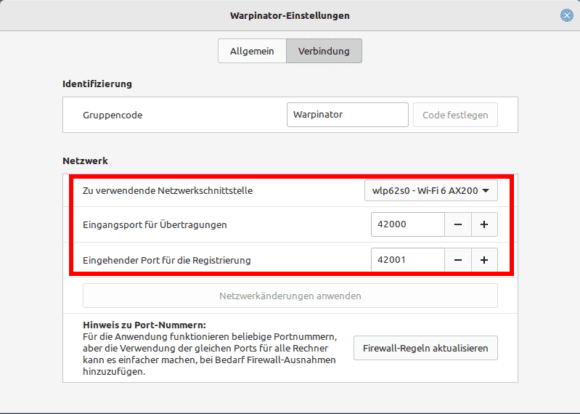This screenshot has width=580, height=414.
Task: Decrease Eingangsport für Übertragungen with minus
Action: [458, 225]
